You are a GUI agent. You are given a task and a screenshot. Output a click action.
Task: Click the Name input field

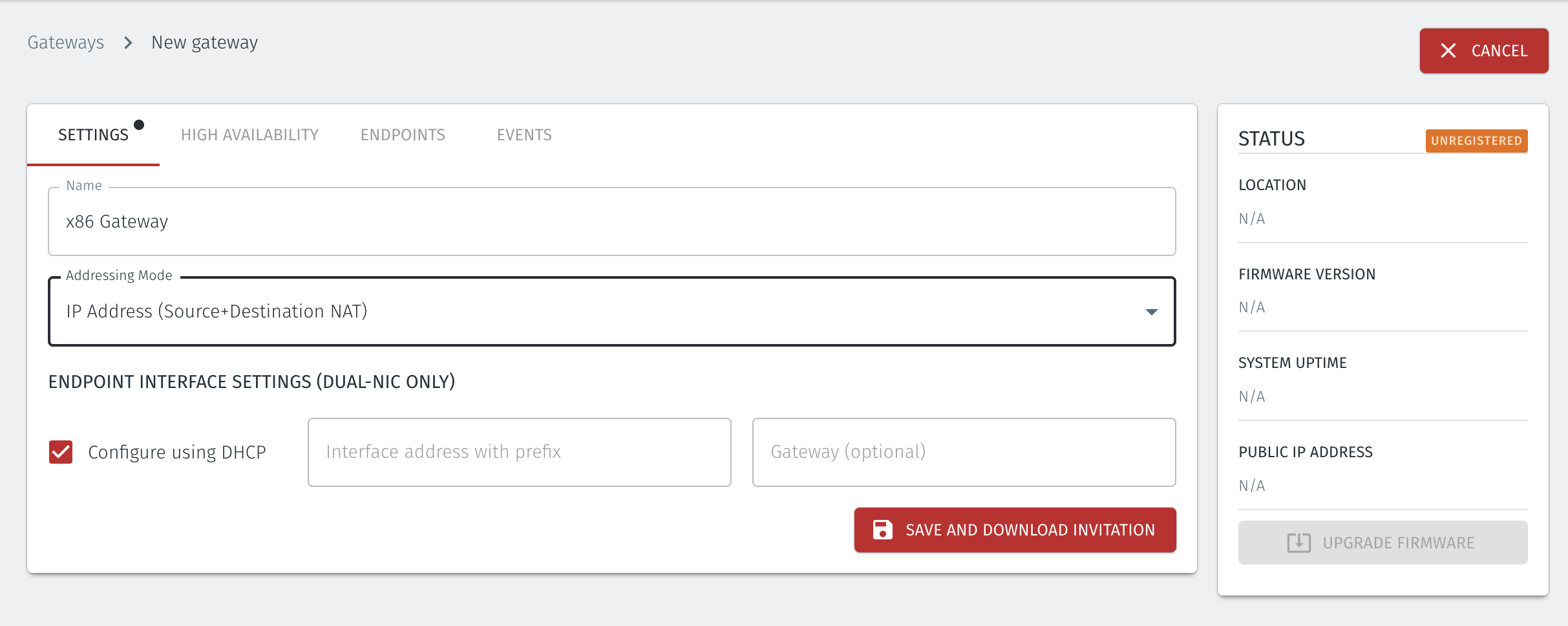pyautogui.click(x=611, y=222)
